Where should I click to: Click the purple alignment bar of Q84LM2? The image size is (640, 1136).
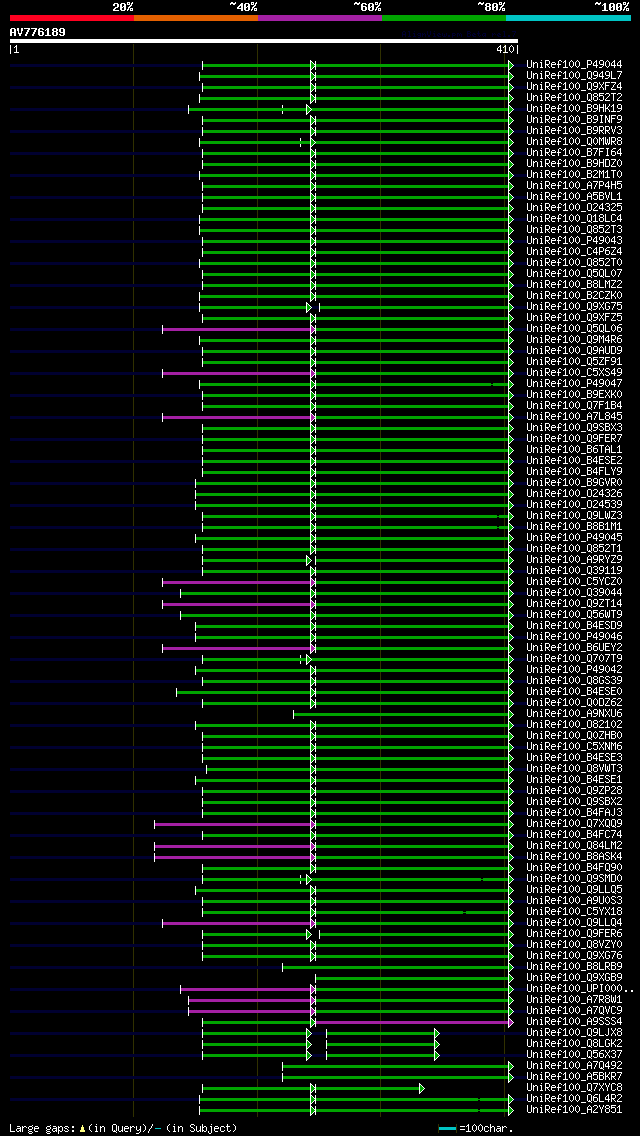[233, 846]
